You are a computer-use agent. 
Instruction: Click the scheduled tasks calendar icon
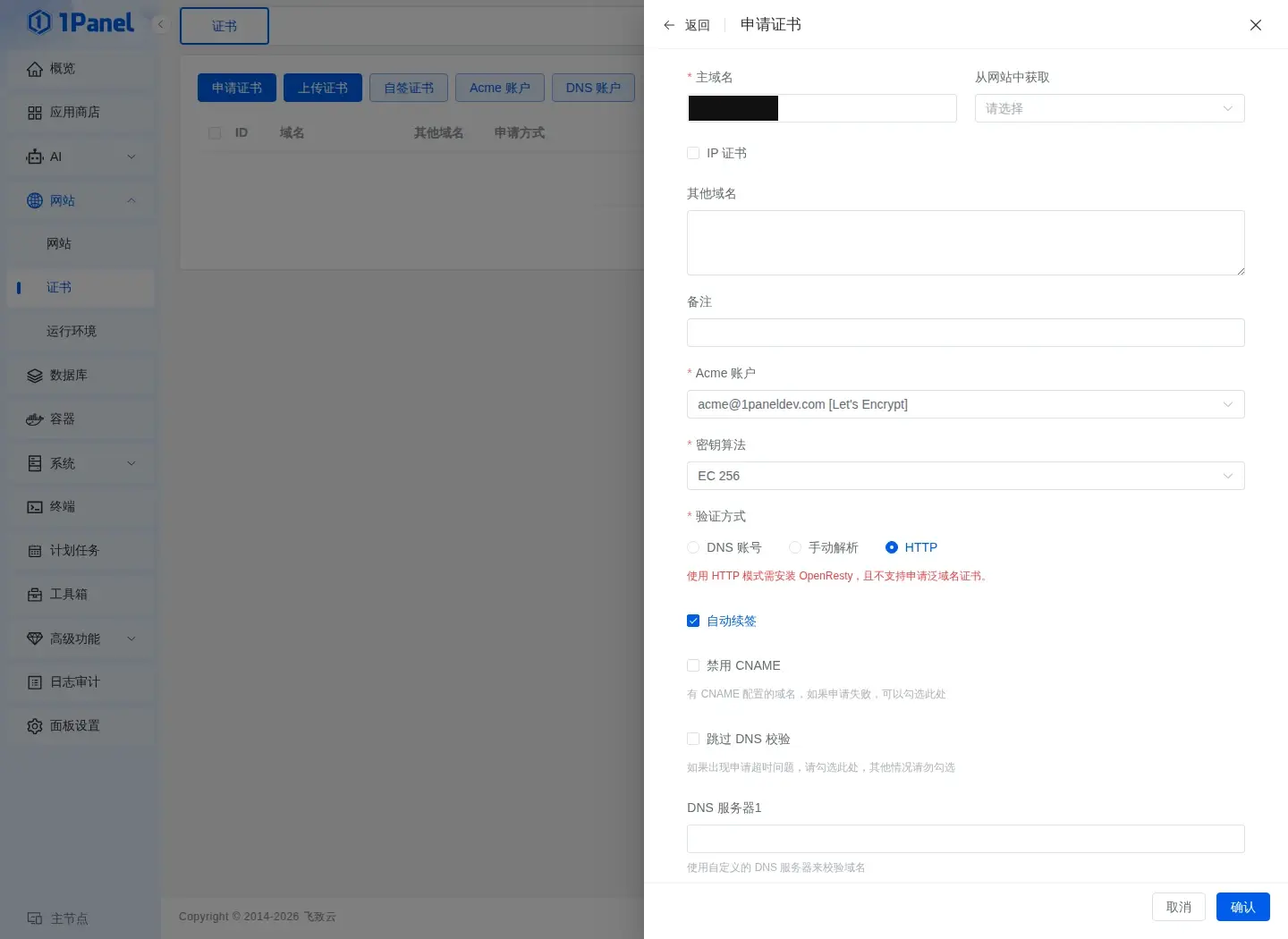(x=35, y=551)
